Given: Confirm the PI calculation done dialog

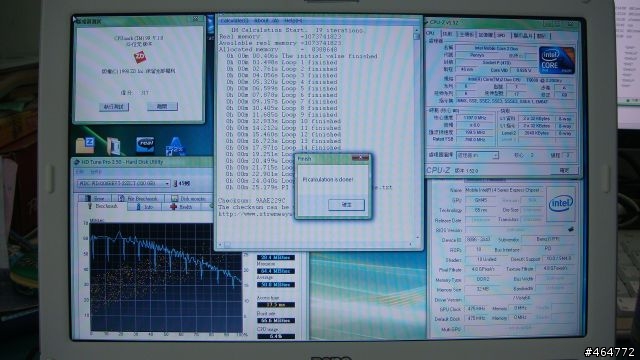Looking at the screenshot, I should tap(346, 204).
